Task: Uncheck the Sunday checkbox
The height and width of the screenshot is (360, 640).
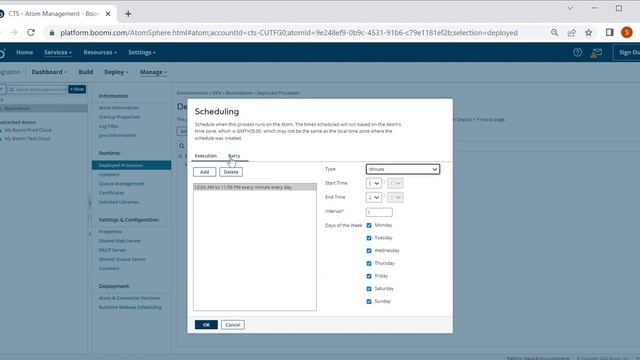Action: point(369,302)
